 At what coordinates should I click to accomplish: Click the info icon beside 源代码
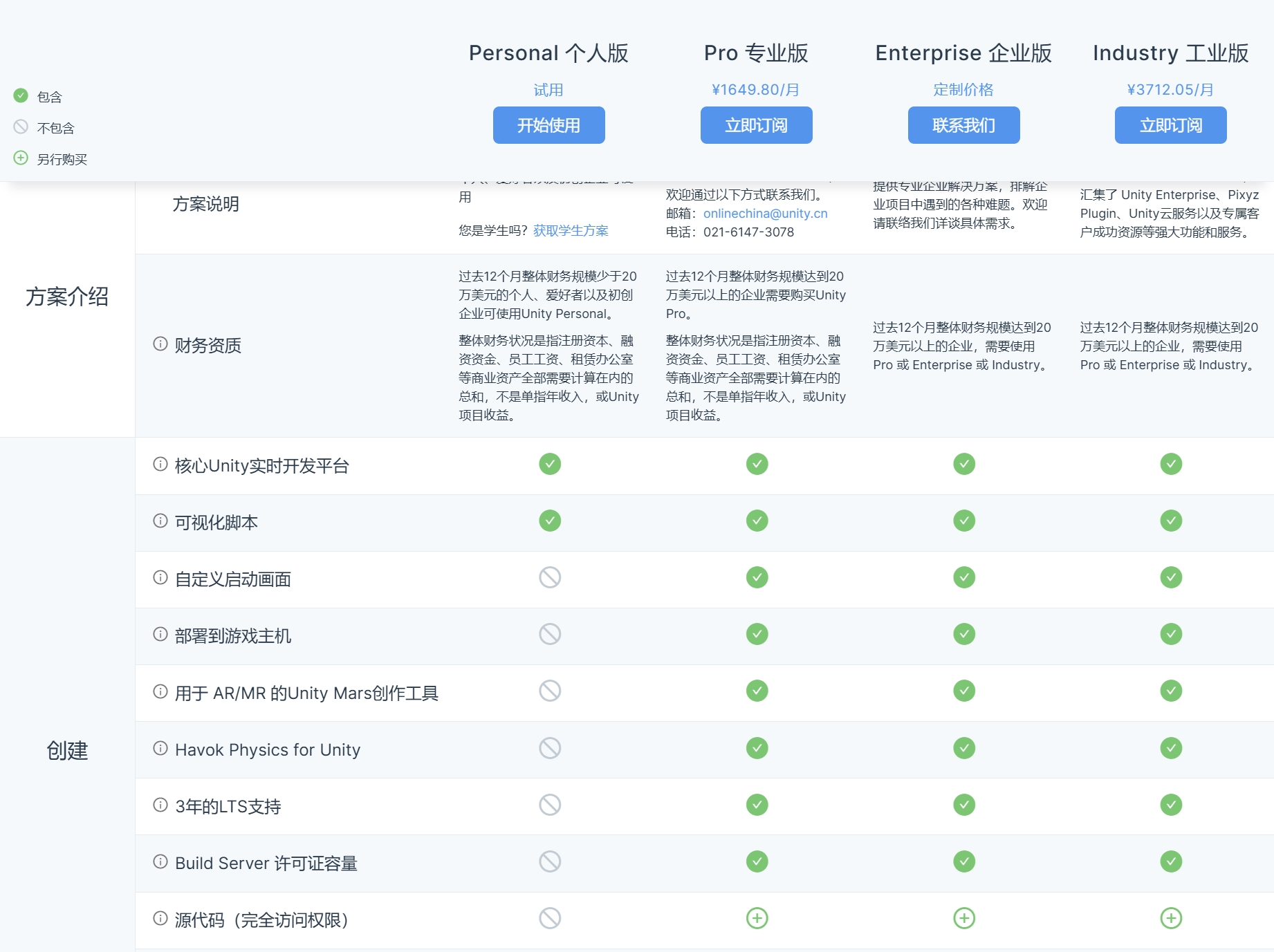[160, 918]
